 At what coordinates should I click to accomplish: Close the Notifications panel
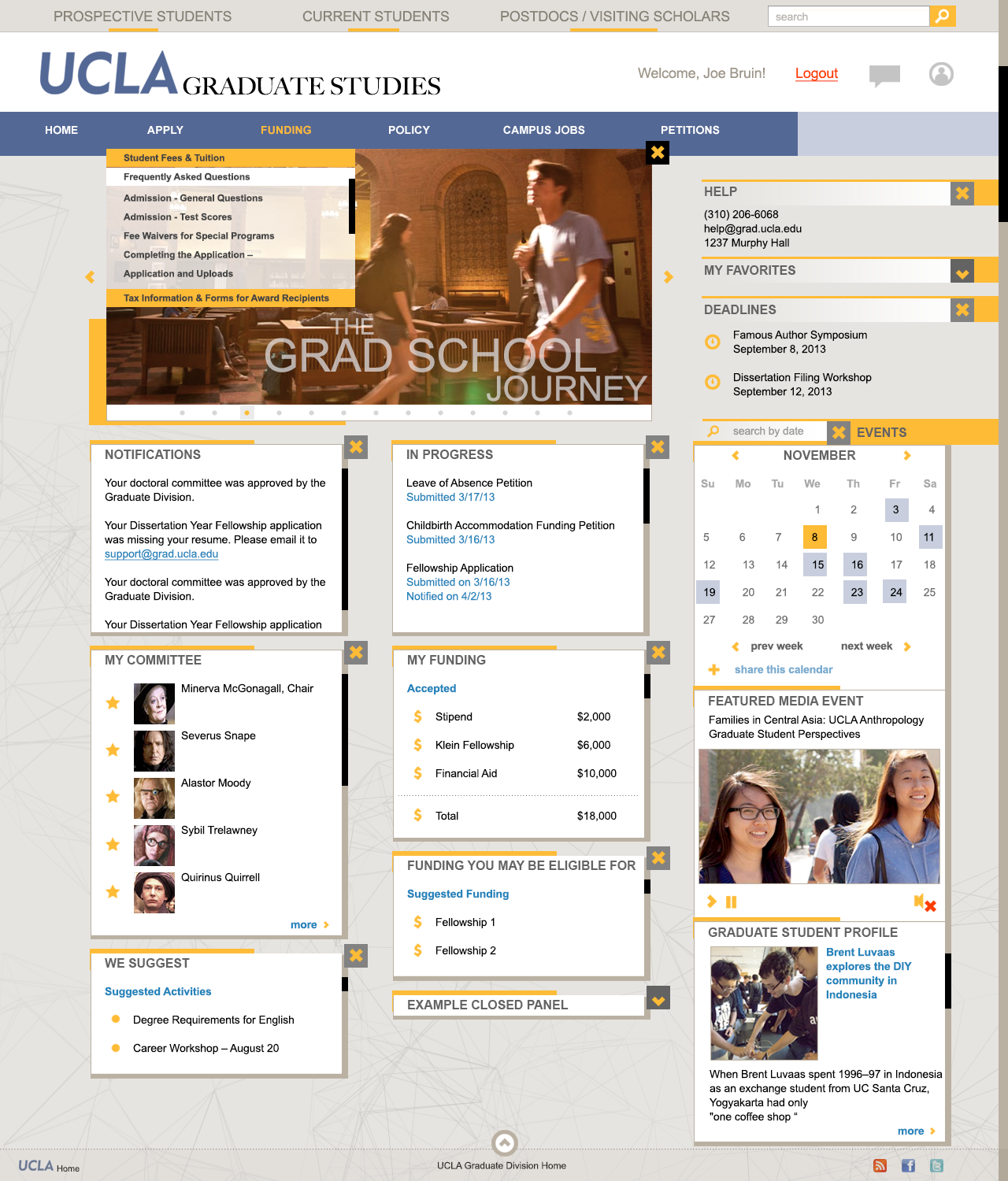[x=356, y=447]
